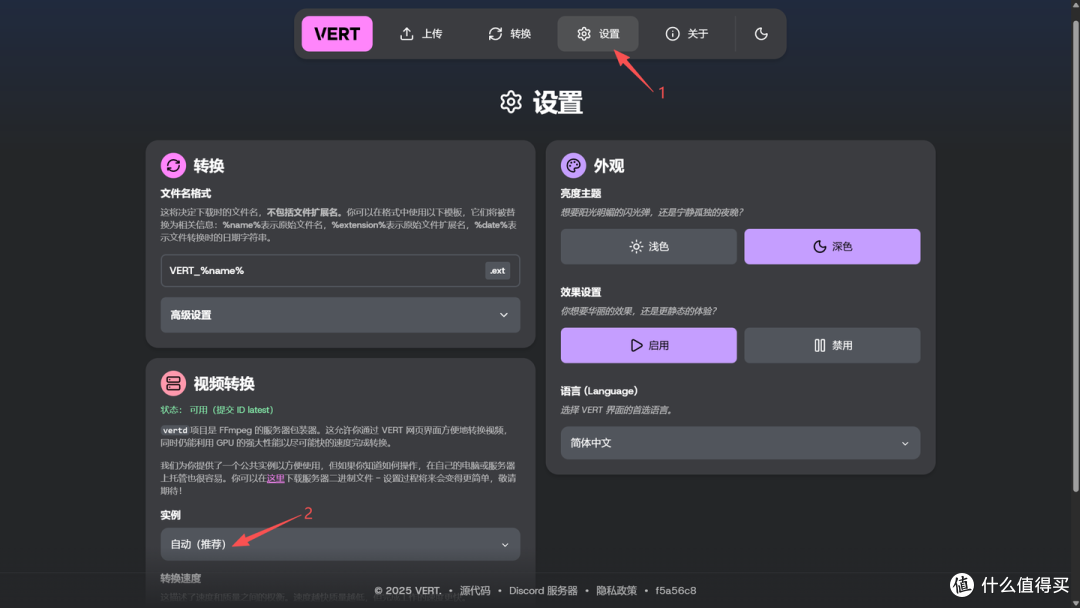Open the 上传 upload tab
The image size is (1080, 608).
421,34
